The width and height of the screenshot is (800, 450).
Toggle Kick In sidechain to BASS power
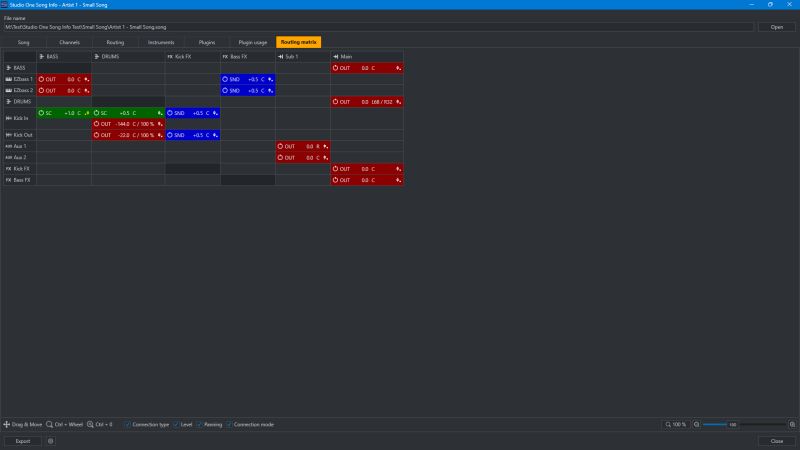[x=41, y=113]
